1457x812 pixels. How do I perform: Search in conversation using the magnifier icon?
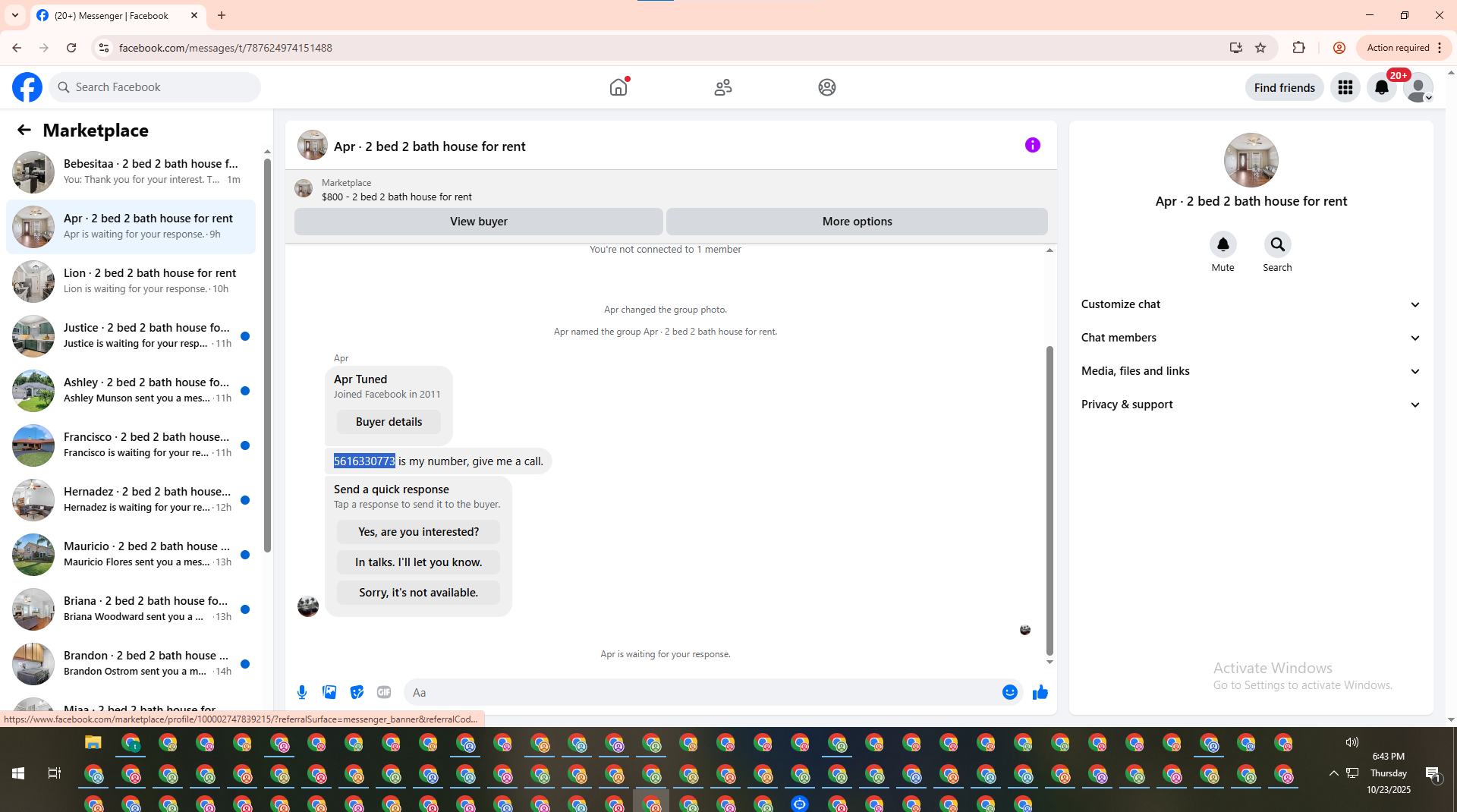pyautogui.click(x=1277, y=244)
